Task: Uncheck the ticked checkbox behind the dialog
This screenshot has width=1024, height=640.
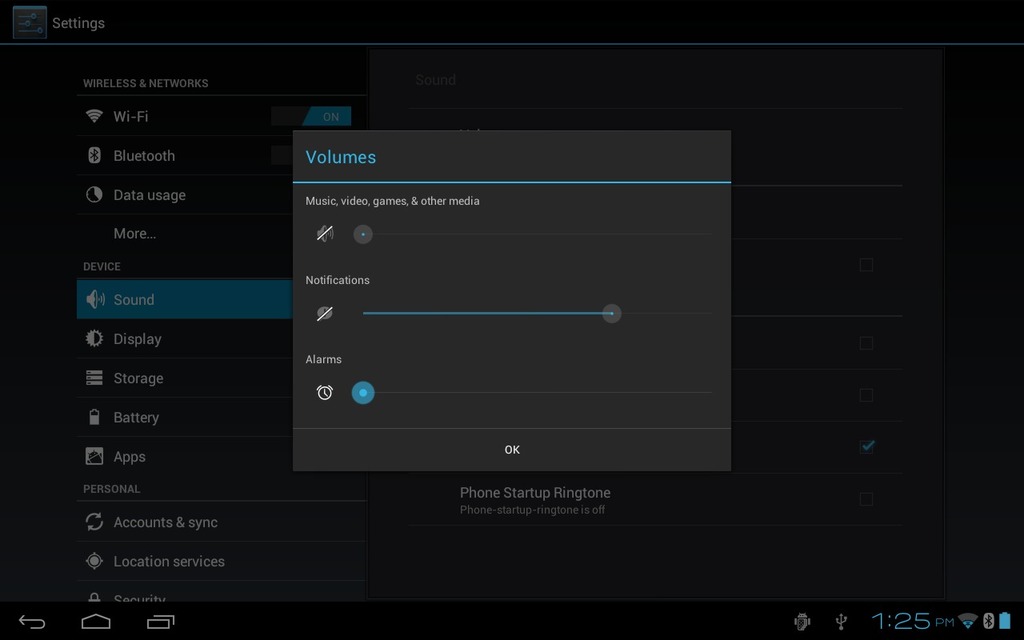Action: point(867,447)
